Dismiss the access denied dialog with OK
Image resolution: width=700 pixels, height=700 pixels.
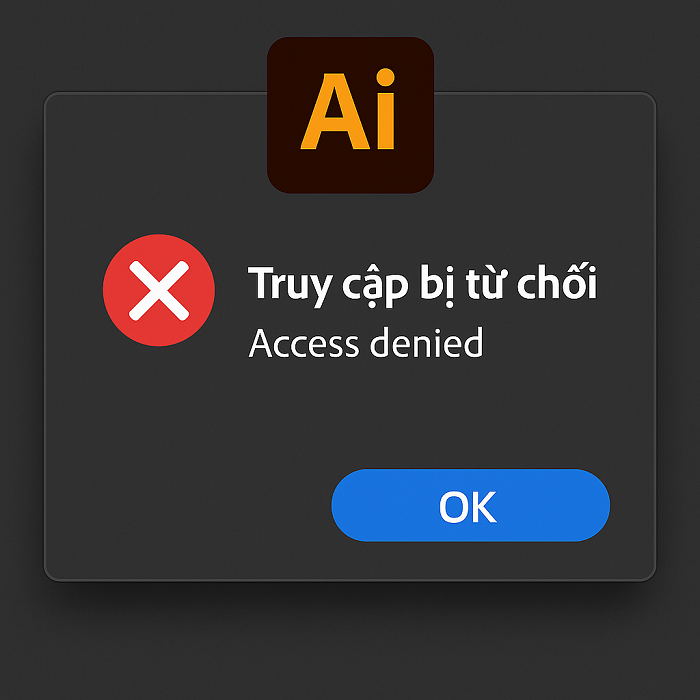[471, 505]
